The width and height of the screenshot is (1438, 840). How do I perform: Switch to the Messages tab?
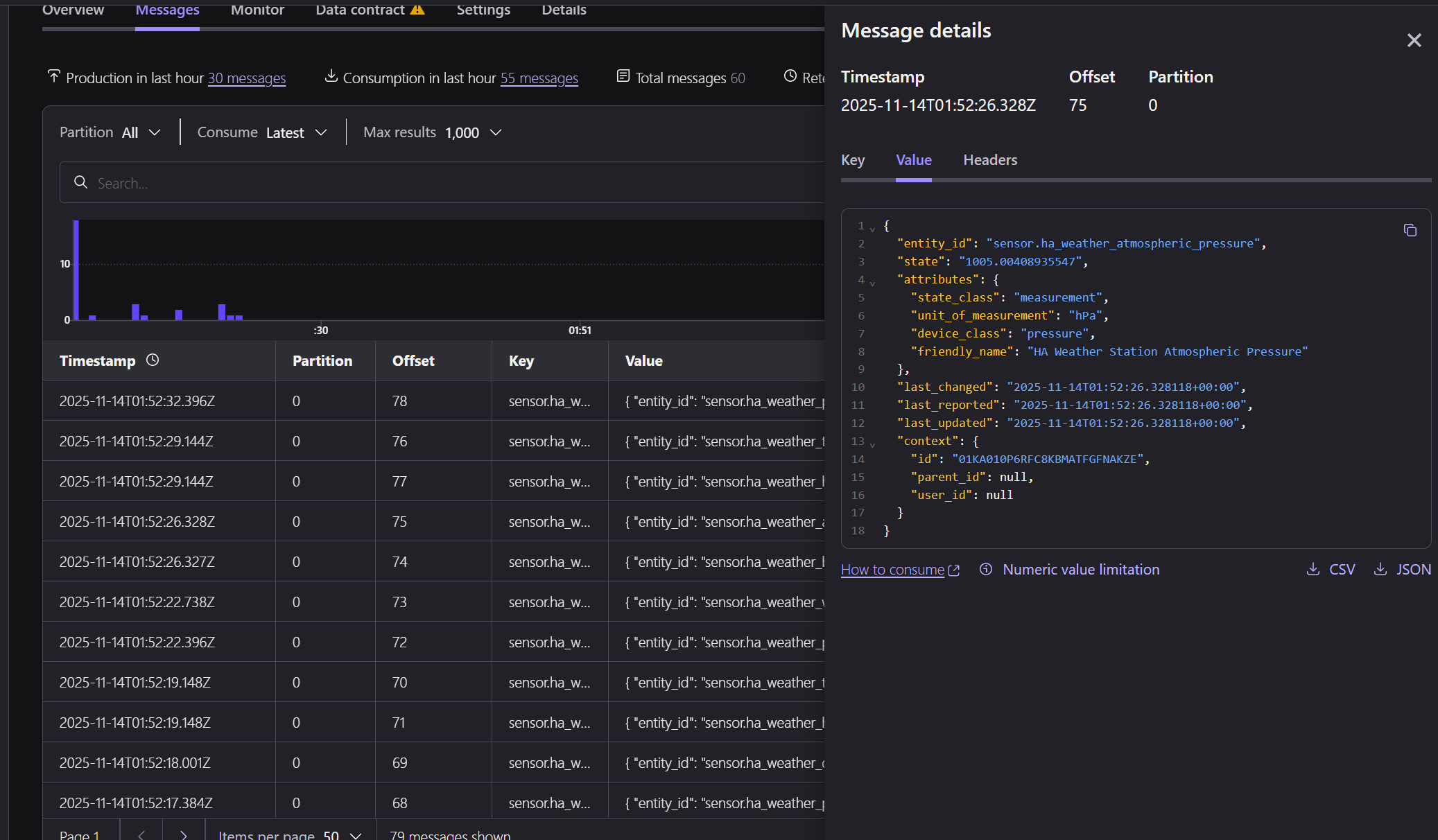tap(167, 10)
